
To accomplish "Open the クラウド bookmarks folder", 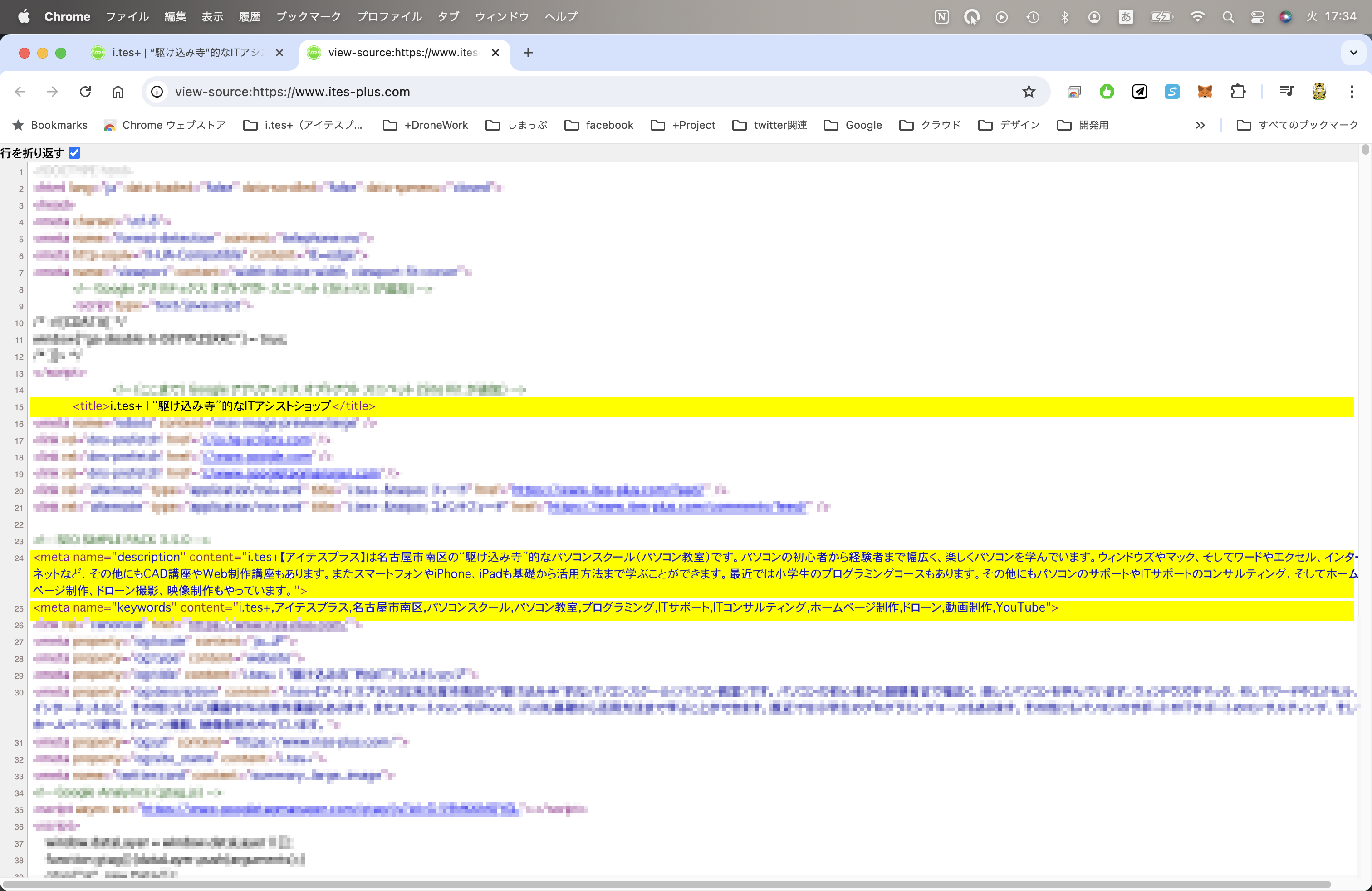I will coord(930,125).
